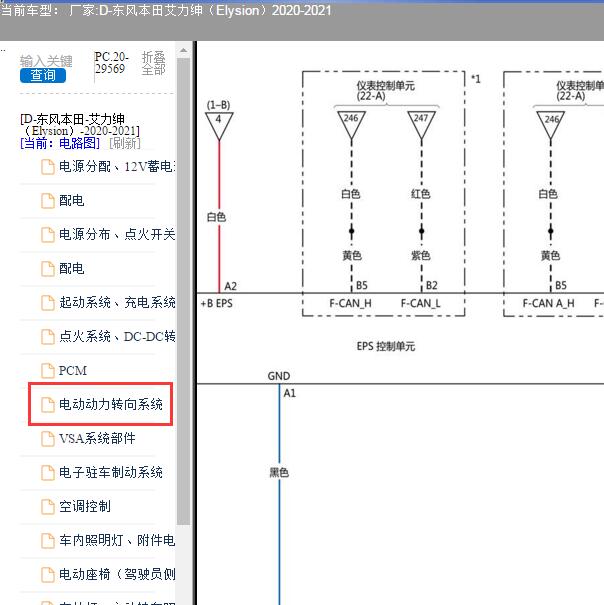This screenshot has width=604, height=605.
Task: Open second 配电 document icon
Action: (48, 269)
